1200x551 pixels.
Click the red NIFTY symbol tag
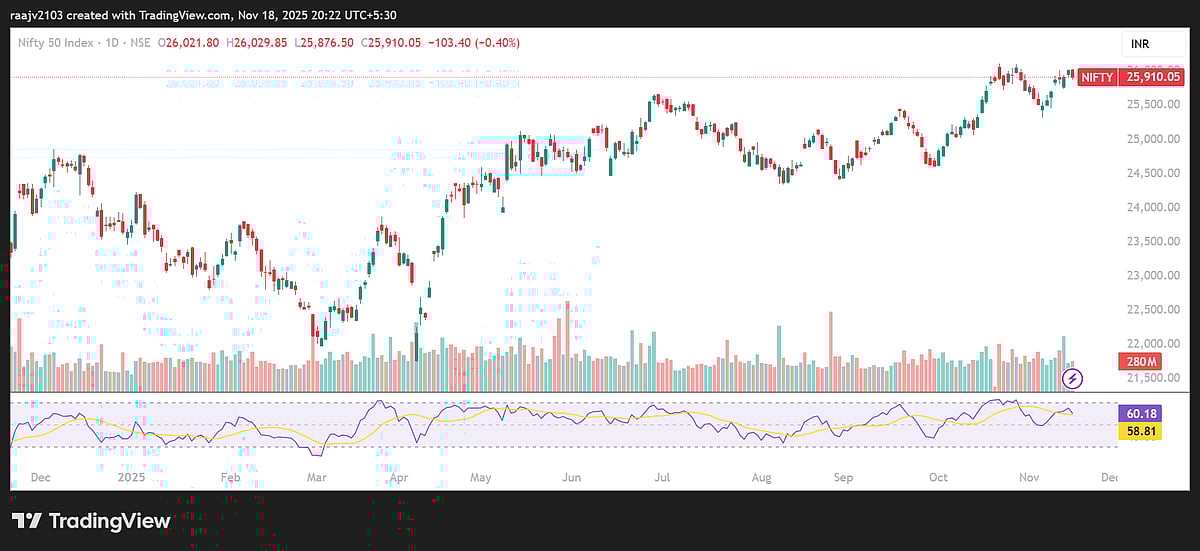[1097, 76]
